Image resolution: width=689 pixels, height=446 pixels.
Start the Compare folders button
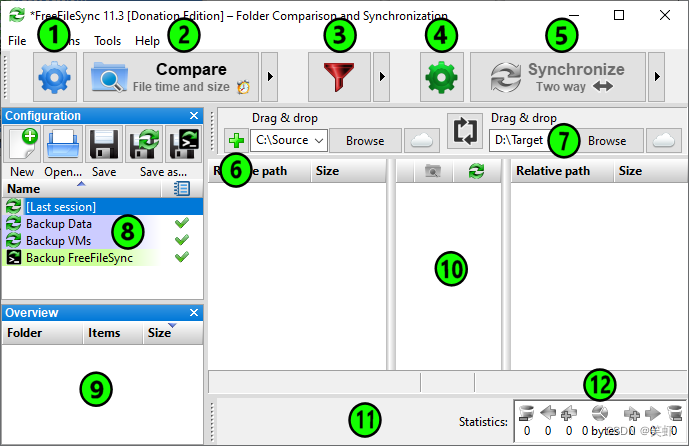(171, 77)
